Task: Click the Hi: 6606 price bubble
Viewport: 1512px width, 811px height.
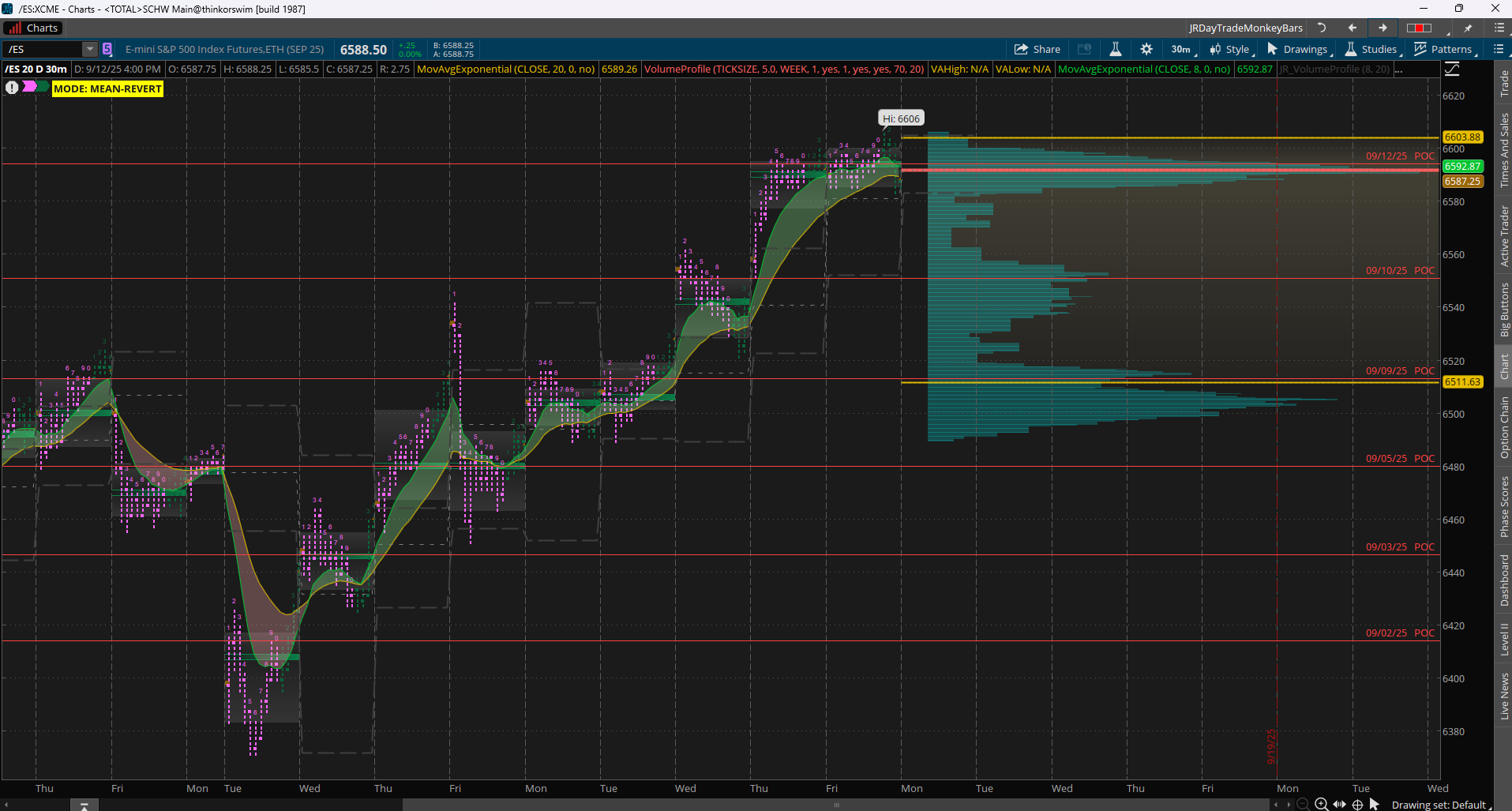Action: click(x=901, y=118)
